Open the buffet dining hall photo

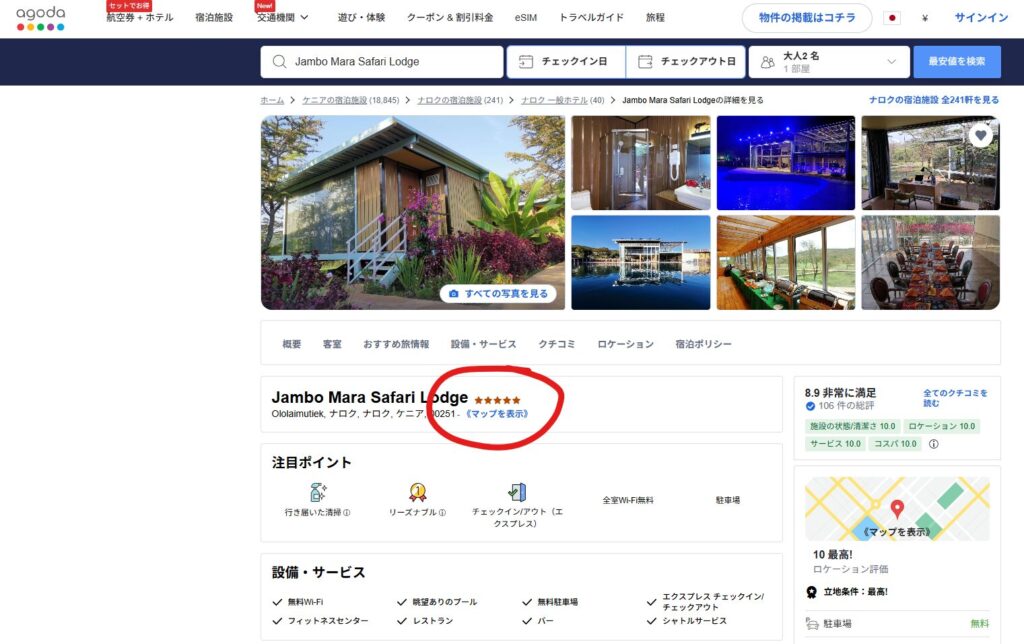coord(786,263)
